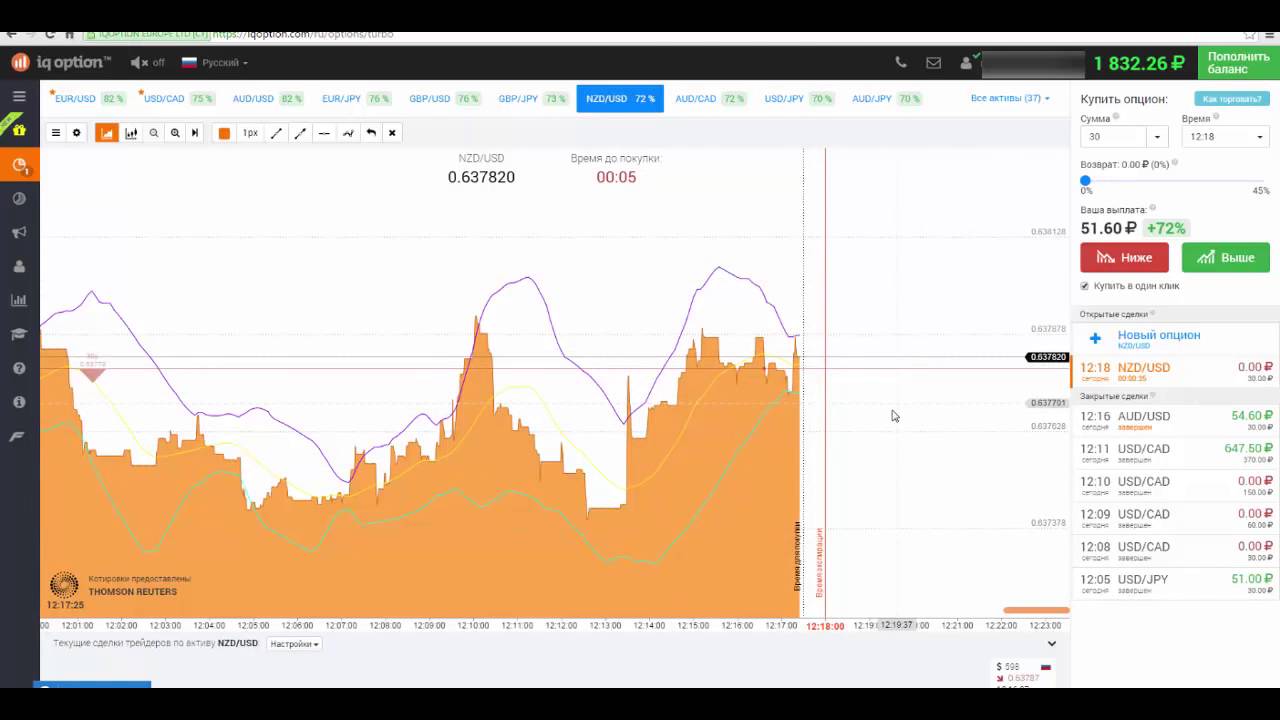Open the Настройки dropdown below chart
Screen dimensions: 1280x720
coord(295,644)
